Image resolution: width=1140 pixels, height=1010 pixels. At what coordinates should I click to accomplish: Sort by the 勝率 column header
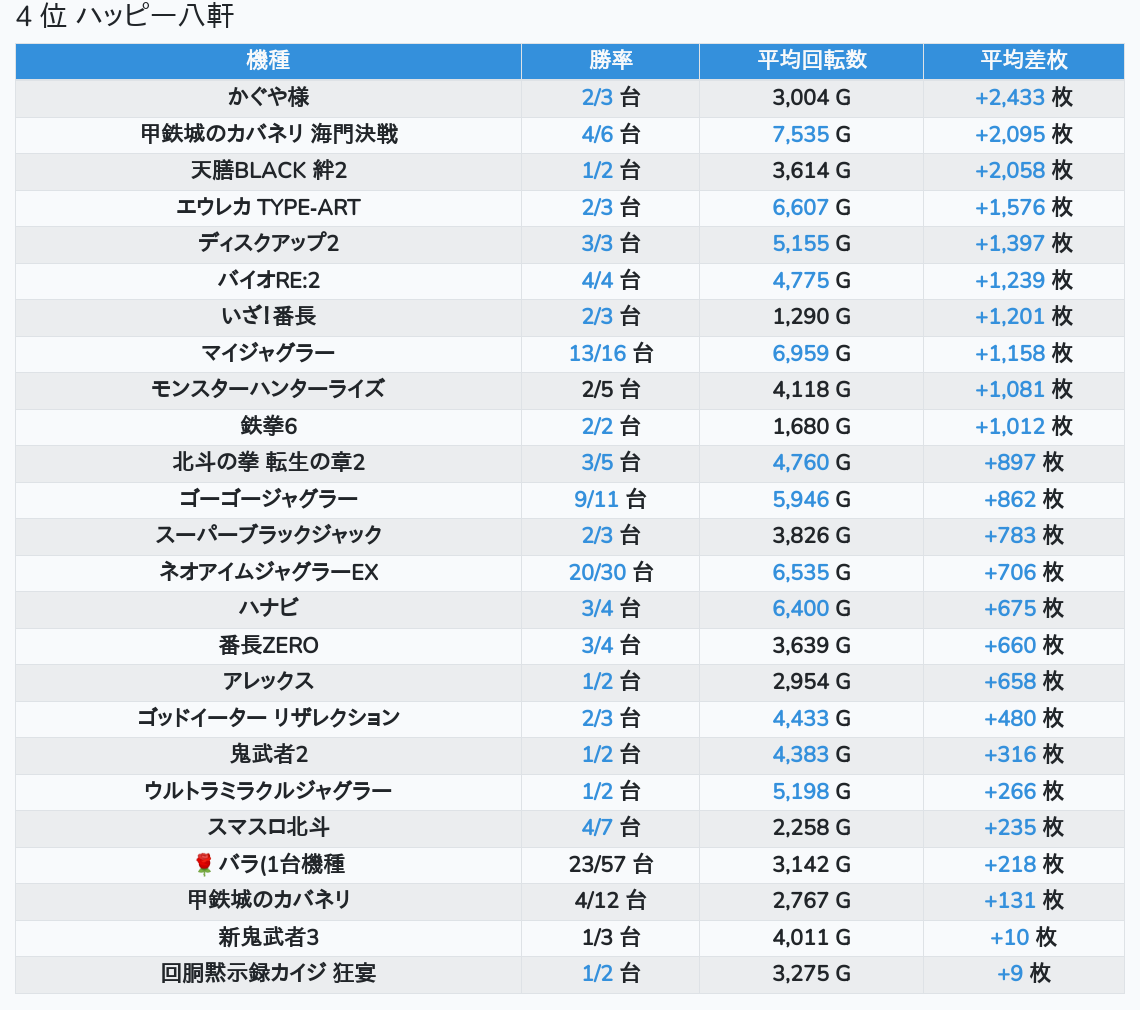click(610, 61)
